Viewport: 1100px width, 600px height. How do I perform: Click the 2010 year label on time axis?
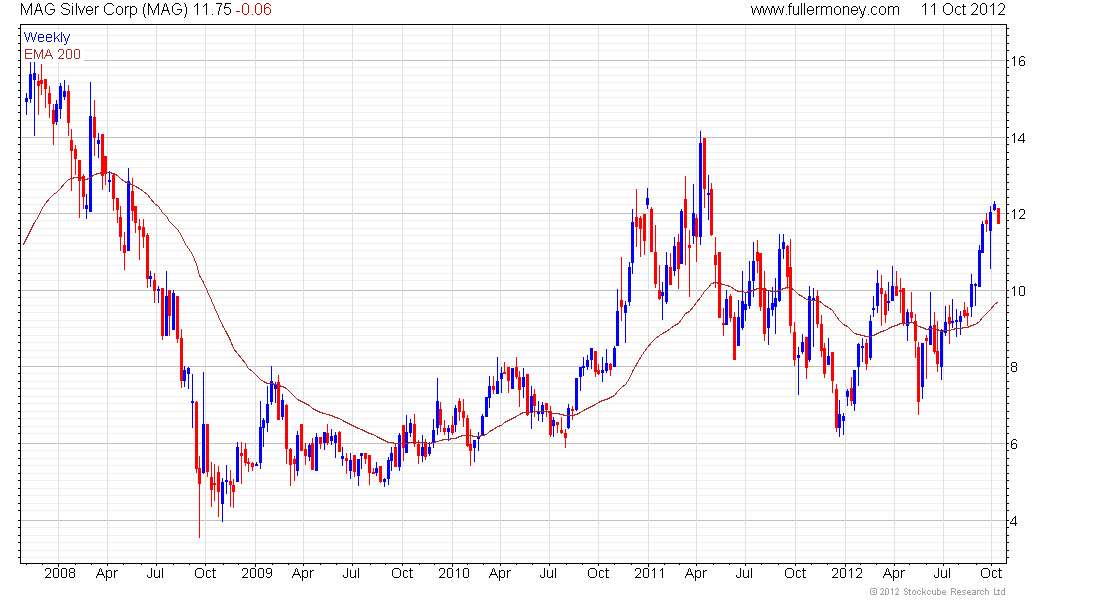(454, 573)
